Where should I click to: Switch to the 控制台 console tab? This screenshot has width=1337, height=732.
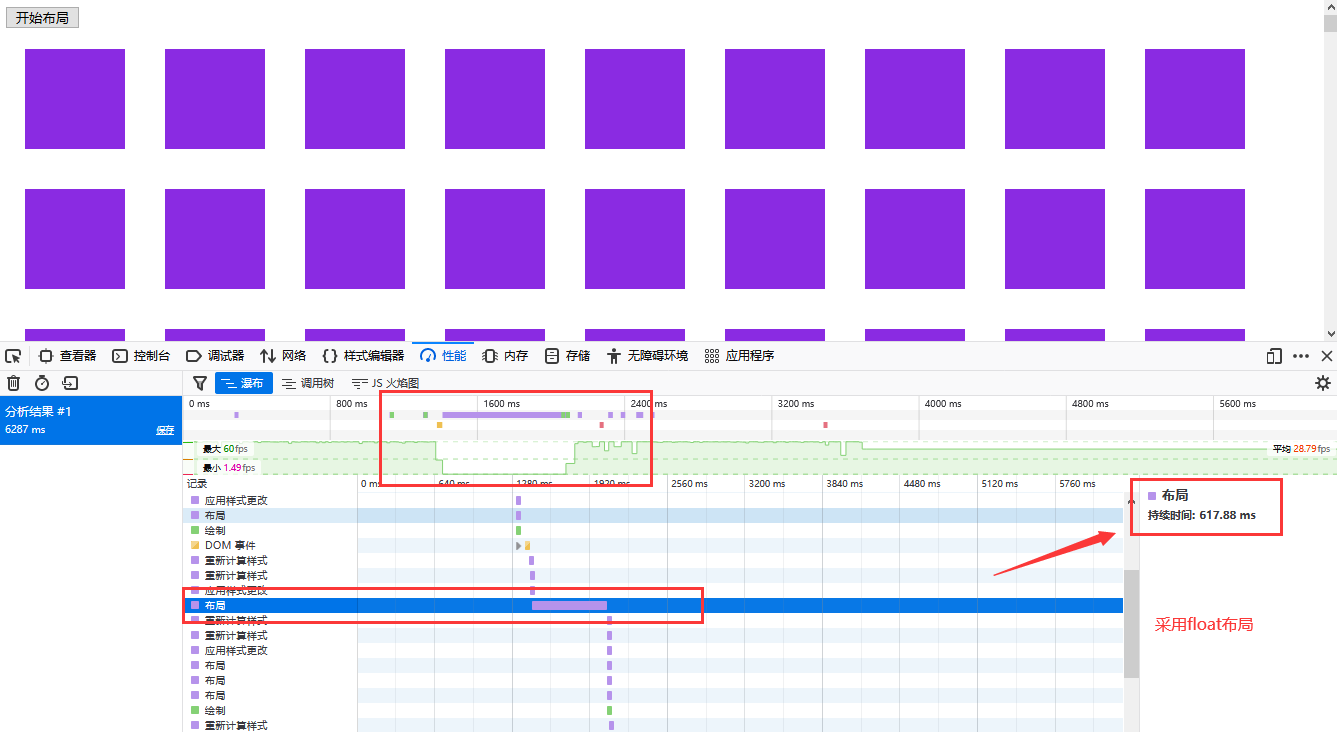[141, 356]
